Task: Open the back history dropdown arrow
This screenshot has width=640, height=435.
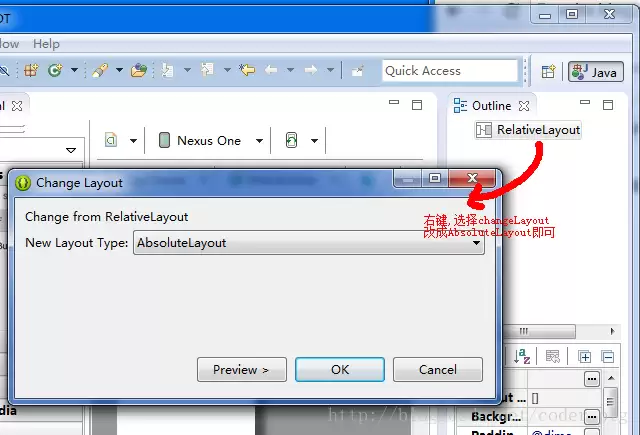Action: (x=291, y=70)
